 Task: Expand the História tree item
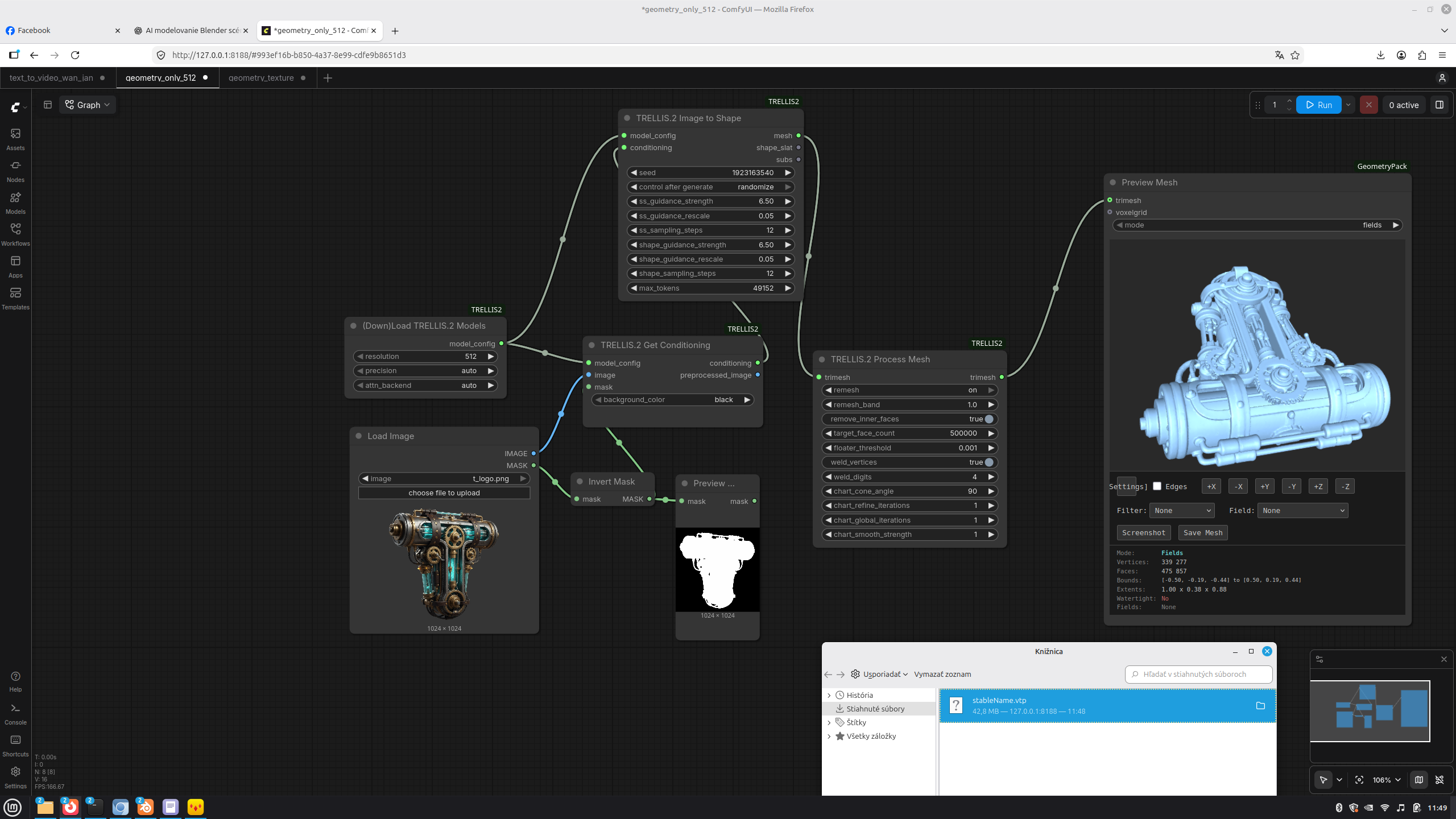[829, 695]
